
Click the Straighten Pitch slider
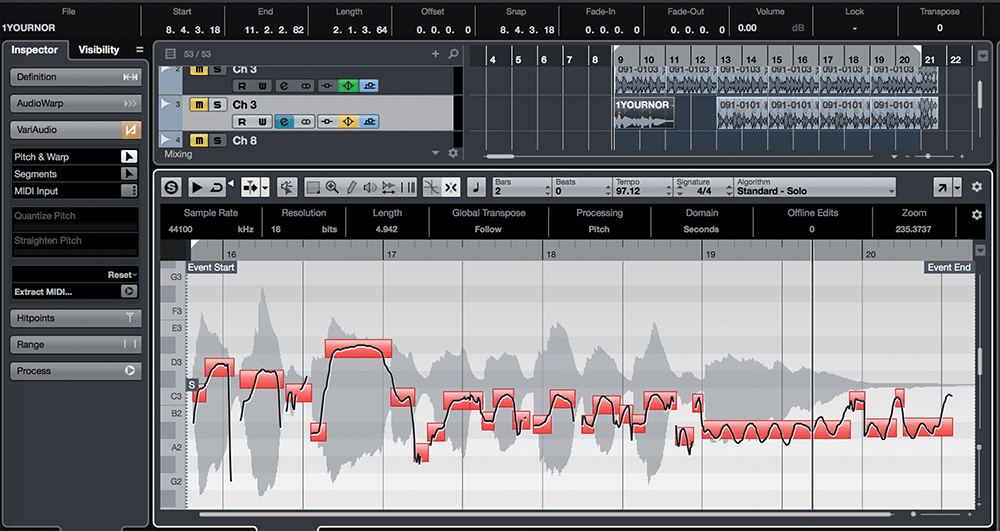click(75, 252)
